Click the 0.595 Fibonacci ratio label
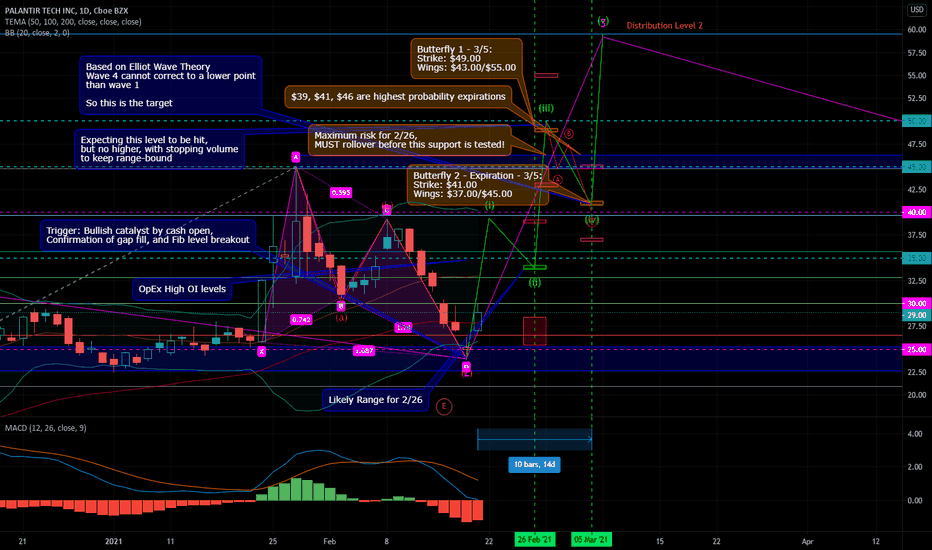The height and width of the screenshot is (550, 932). [341, 193]
